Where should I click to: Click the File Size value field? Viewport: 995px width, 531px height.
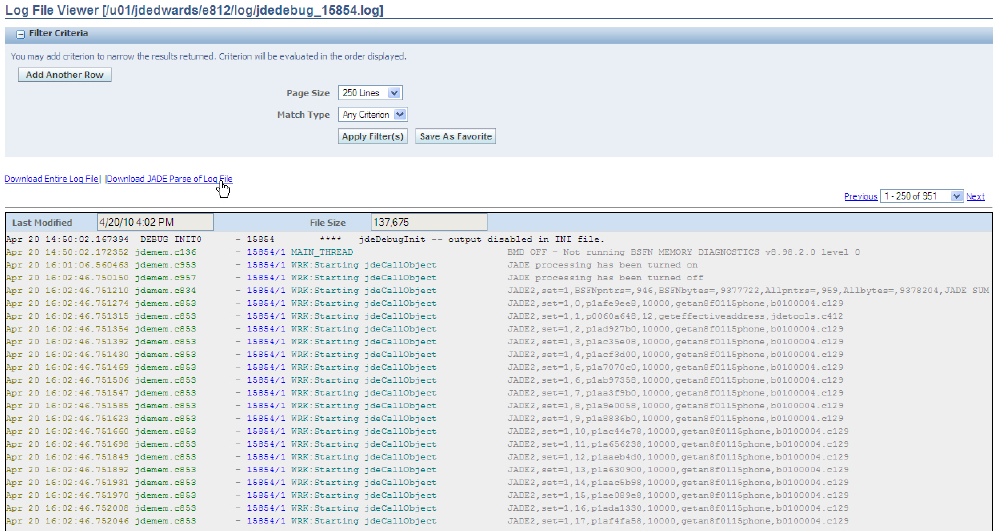coord(428,222)
